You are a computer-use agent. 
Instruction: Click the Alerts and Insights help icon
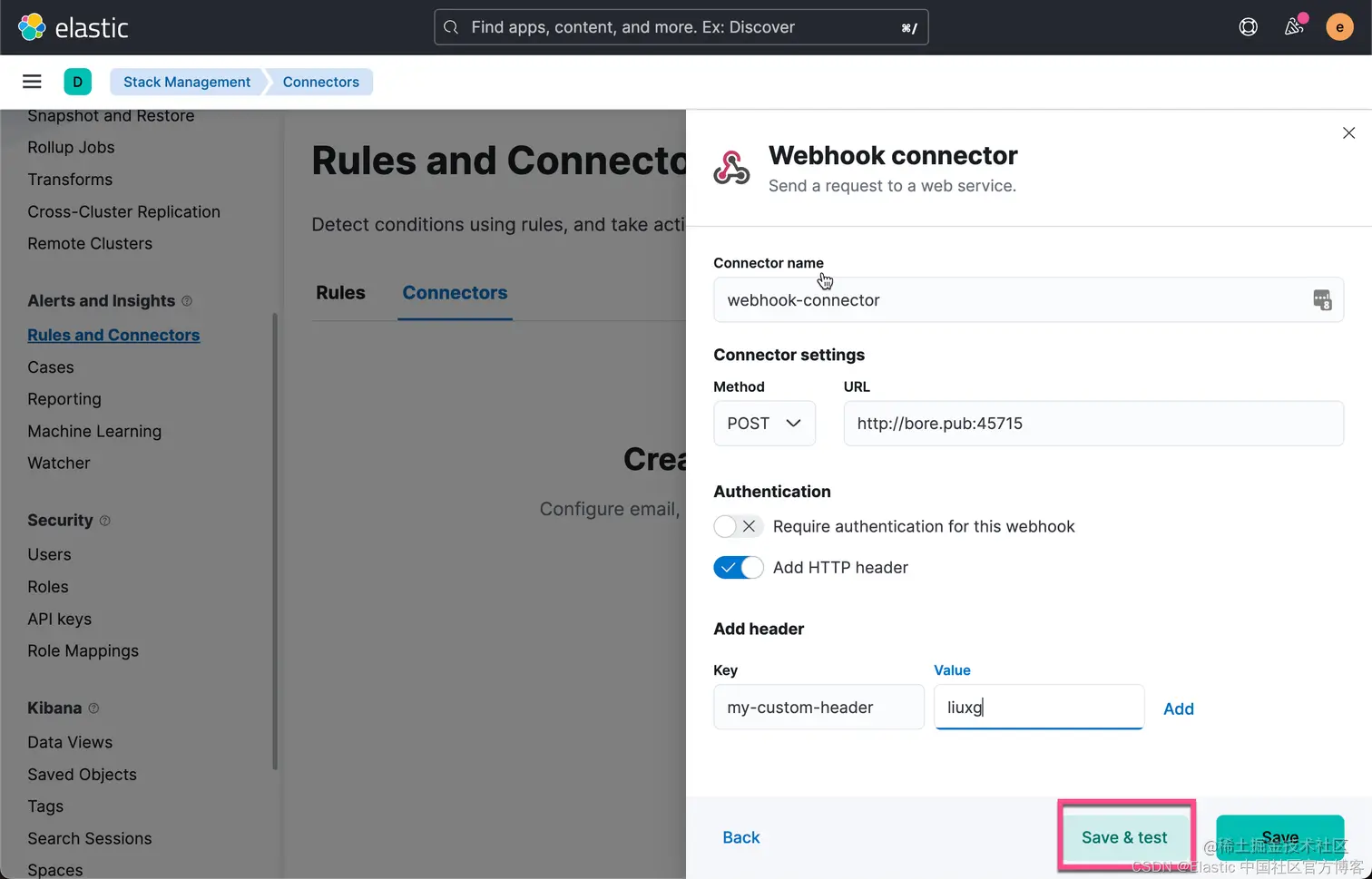[187, 301]
